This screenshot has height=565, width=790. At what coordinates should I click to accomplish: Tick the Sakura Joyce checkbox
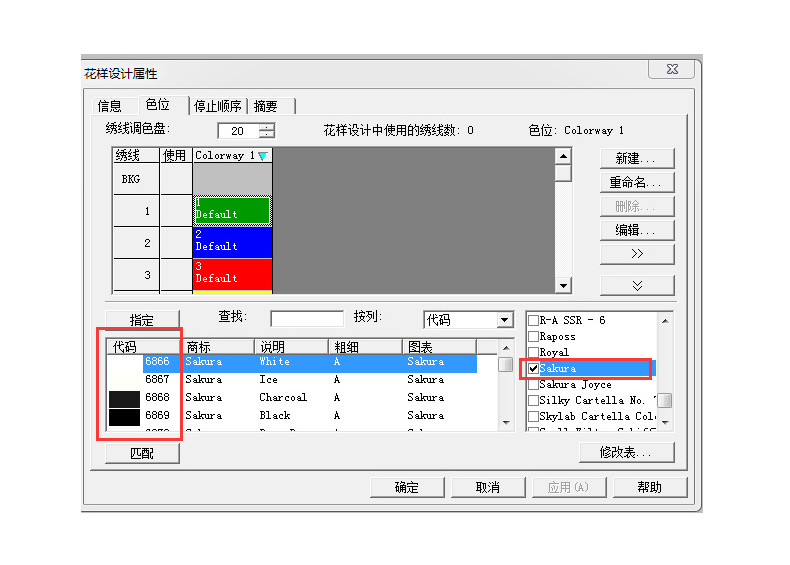[534, 384]
